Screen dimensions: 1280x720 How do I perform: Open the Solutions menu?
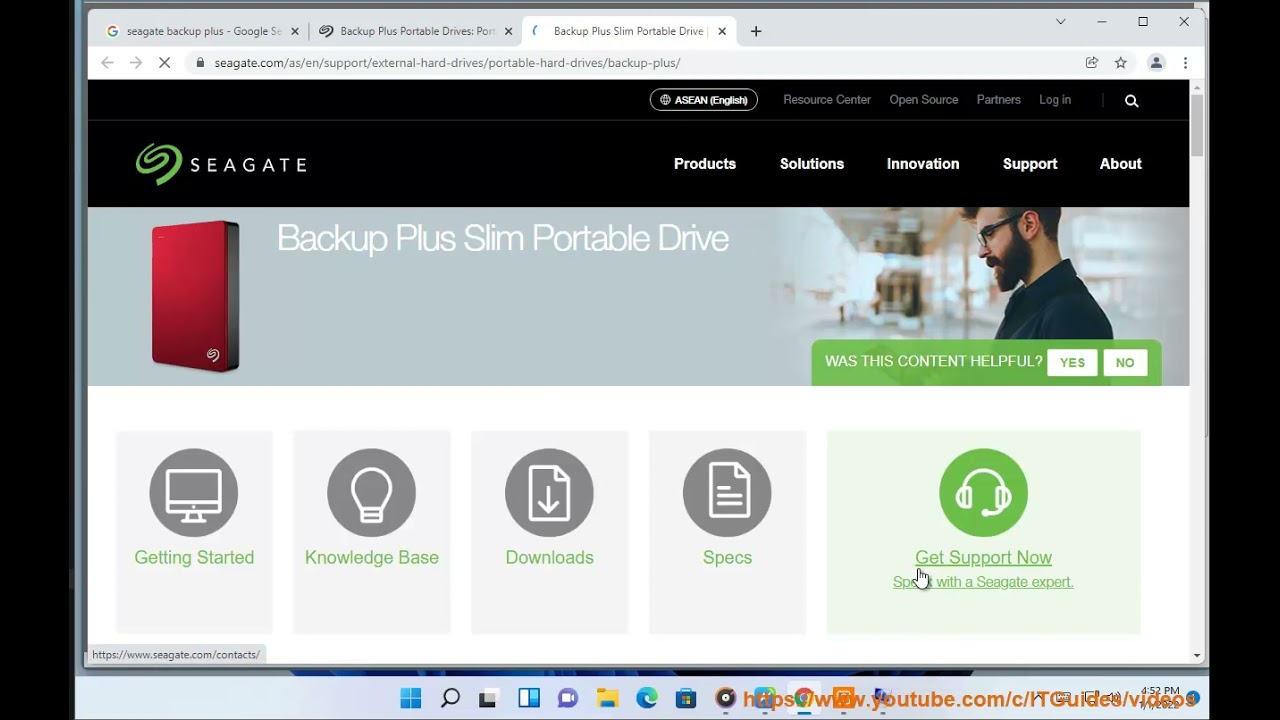pos(812,164)
